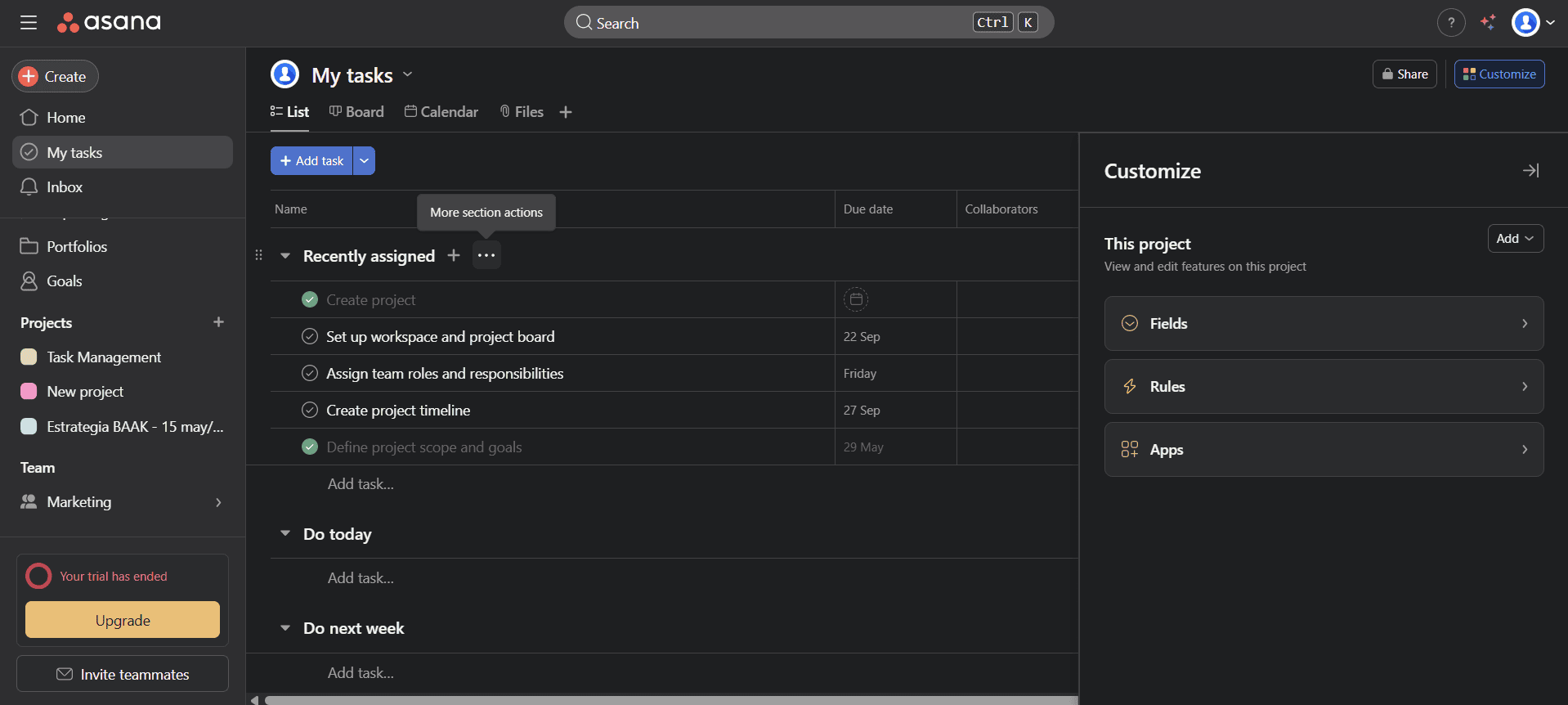This screenshot has width=1568, height=705.
Task: Open the Add task dropdown arrow
Action: click(x=364, y=161)
